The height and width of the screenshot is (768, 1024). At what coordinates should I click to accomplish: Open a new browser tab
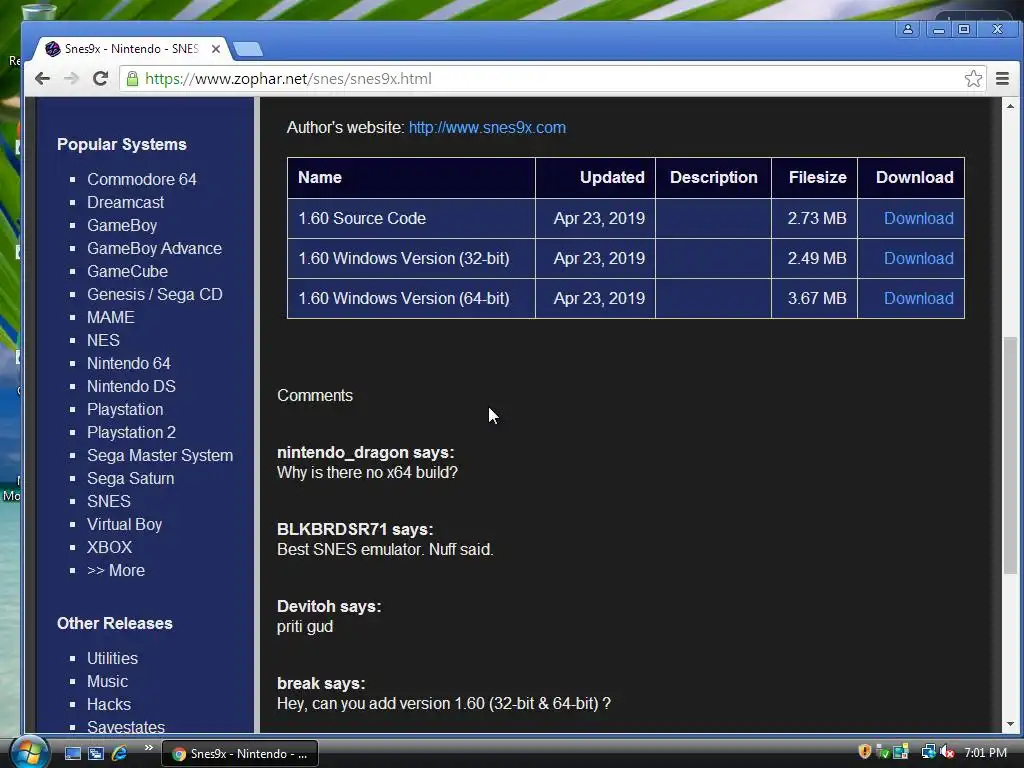tap(248, 49)
